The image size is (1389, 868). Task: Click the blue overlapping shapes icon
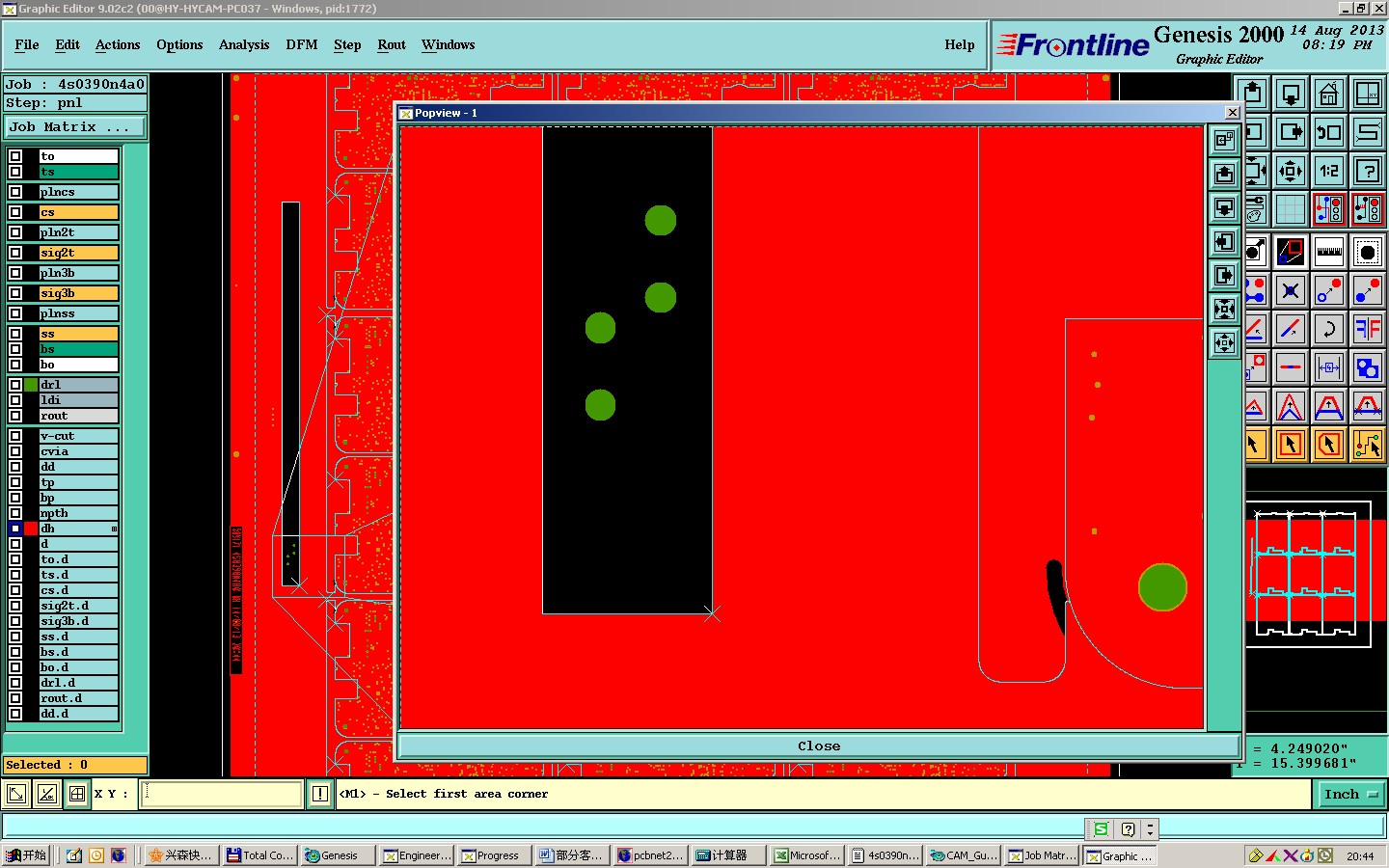pyautogui.click(x=1368, y=367)
